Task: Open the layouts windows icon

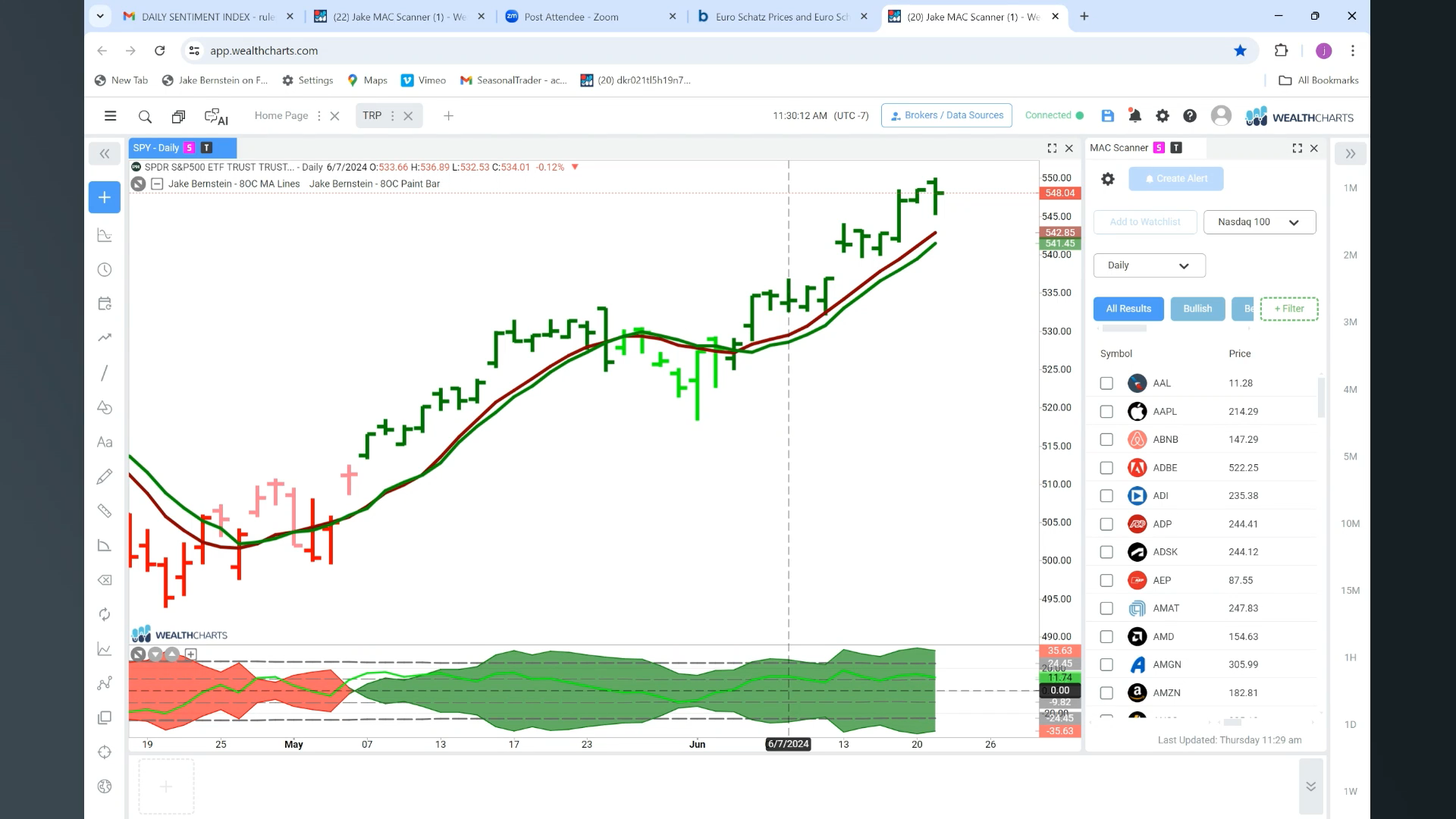Action: tap(178, 116)
